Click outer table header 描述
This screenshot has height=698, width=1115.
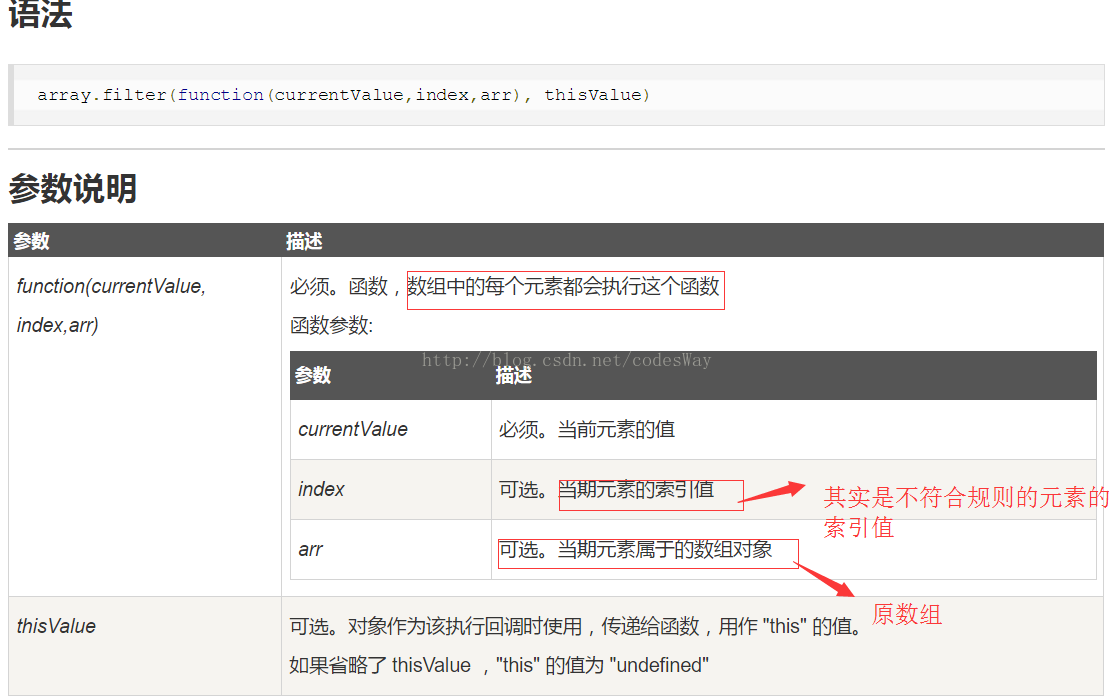(304, 241)
